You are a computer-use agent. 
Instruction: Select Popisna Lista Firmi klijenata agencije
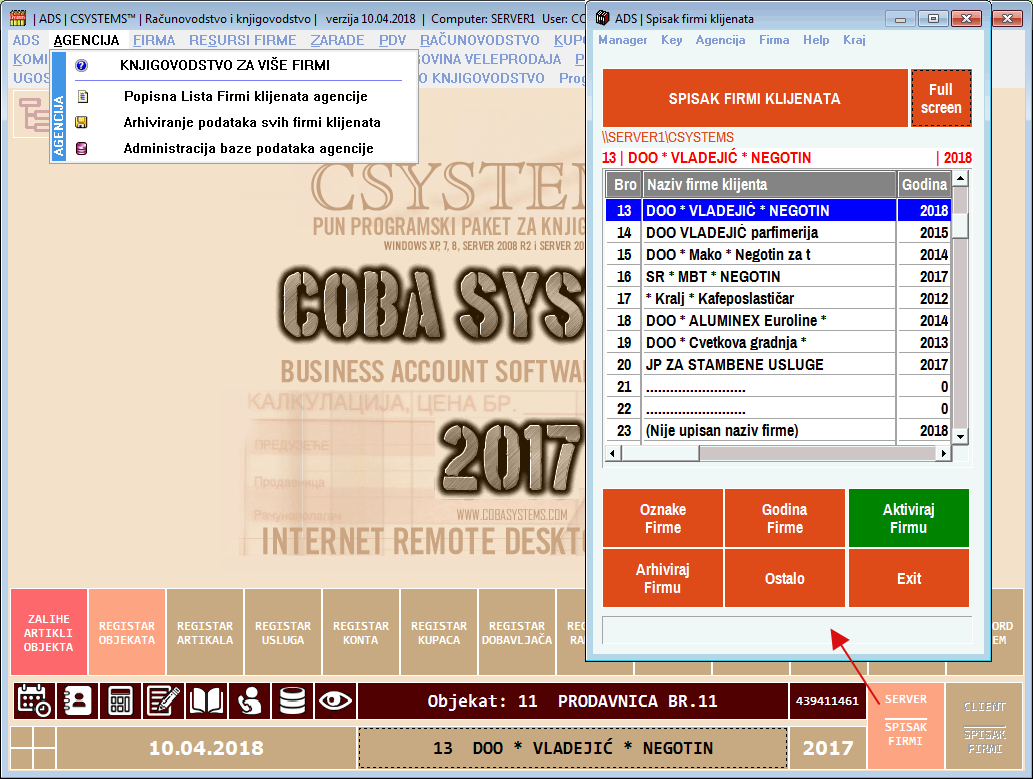coord(246,96)
